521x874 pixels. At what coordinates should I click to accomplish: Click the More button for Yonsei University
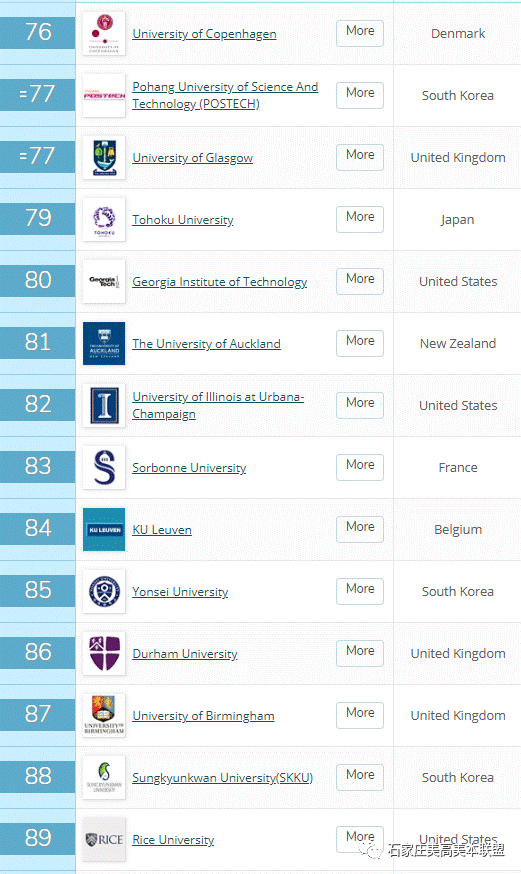pyautogui.click(x=360, y=591)
